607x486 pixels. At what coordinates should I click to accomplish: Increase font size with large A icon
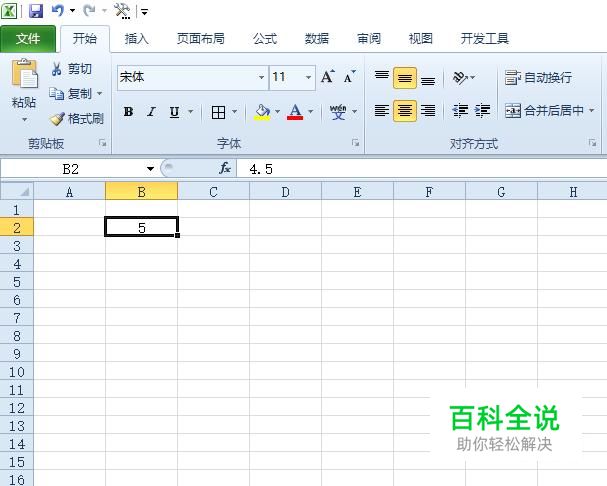[328, 77]
